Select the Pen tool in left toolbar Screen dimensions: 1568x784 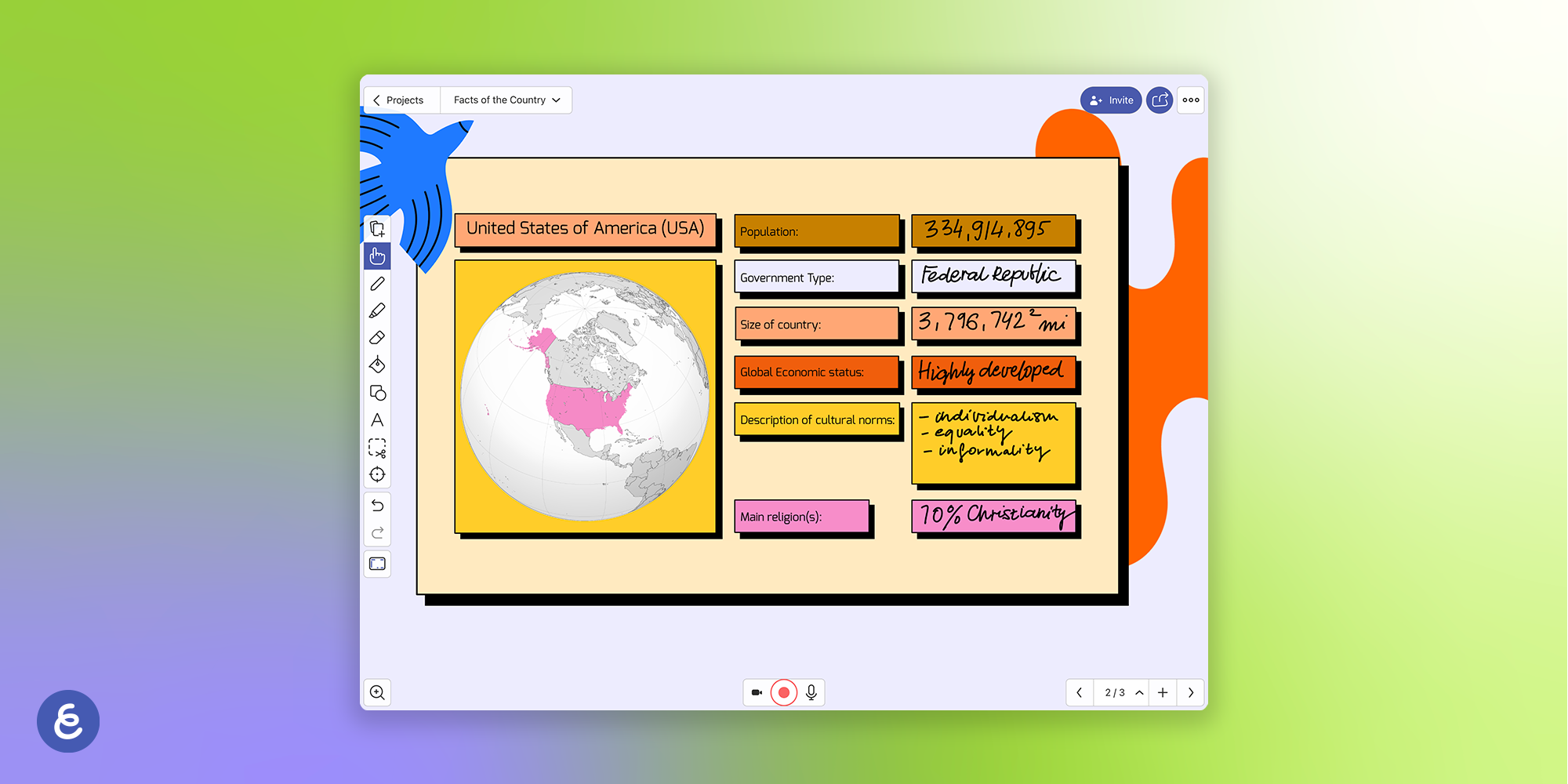(x=377, y=284)
